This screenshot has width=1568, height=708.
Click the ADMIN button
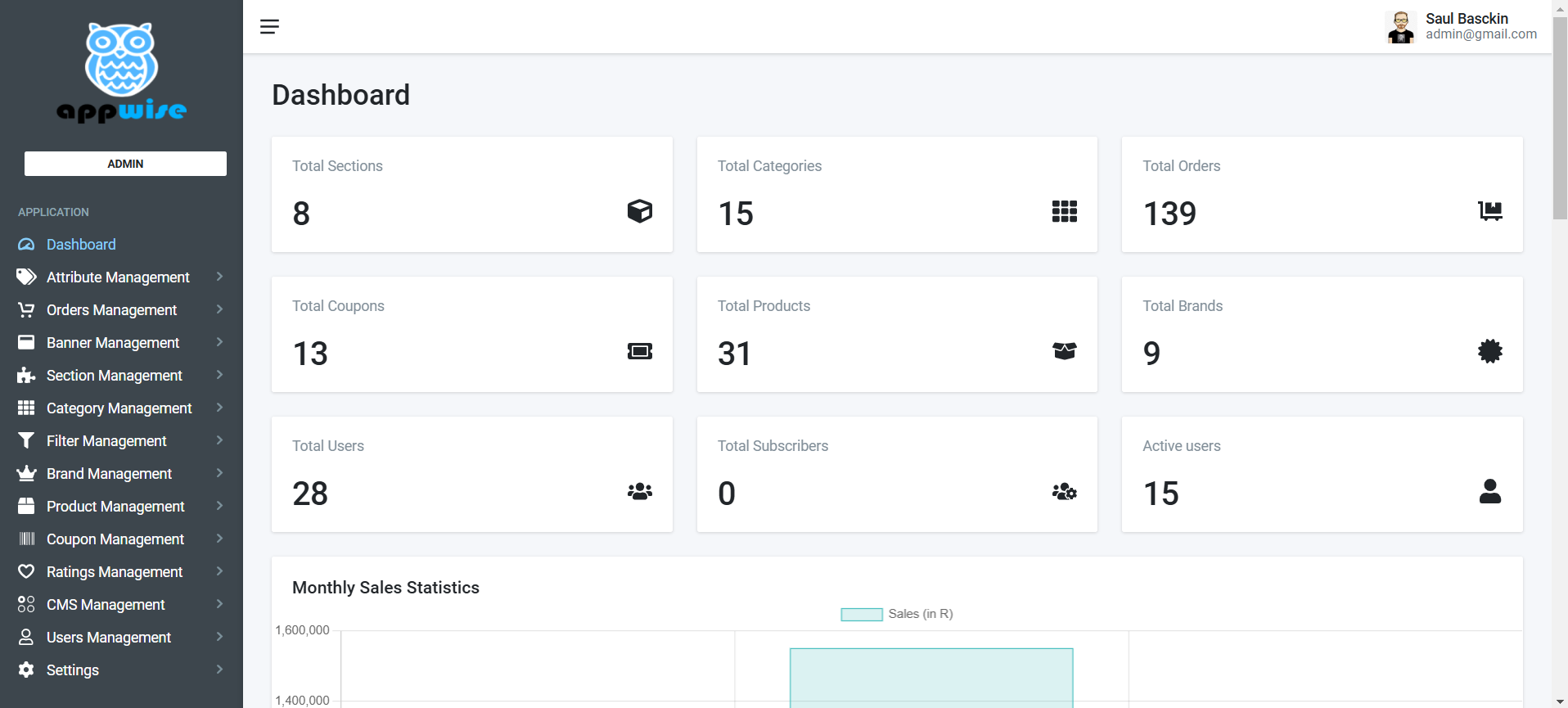click(125, 164)
